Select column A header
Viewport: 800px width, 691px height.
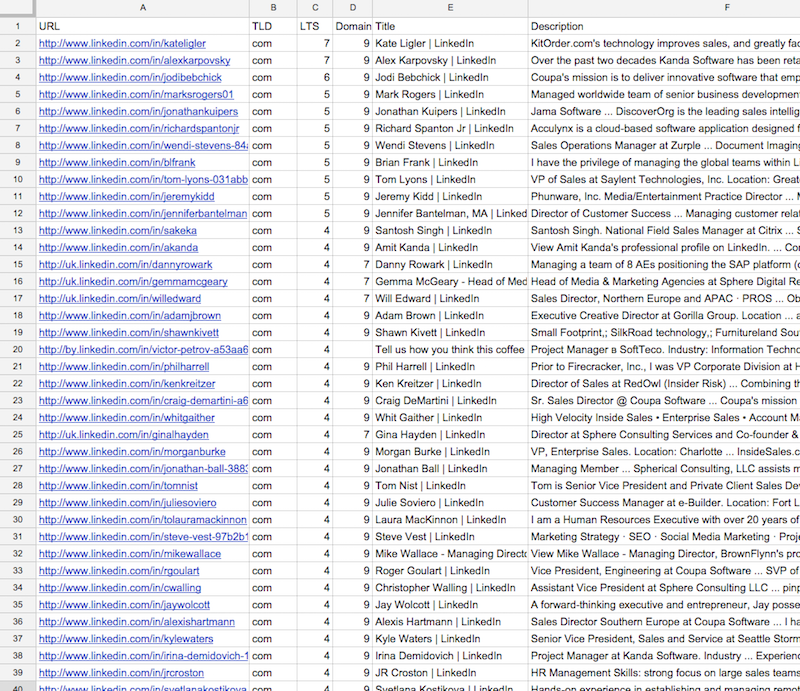[x=143, y=8]
